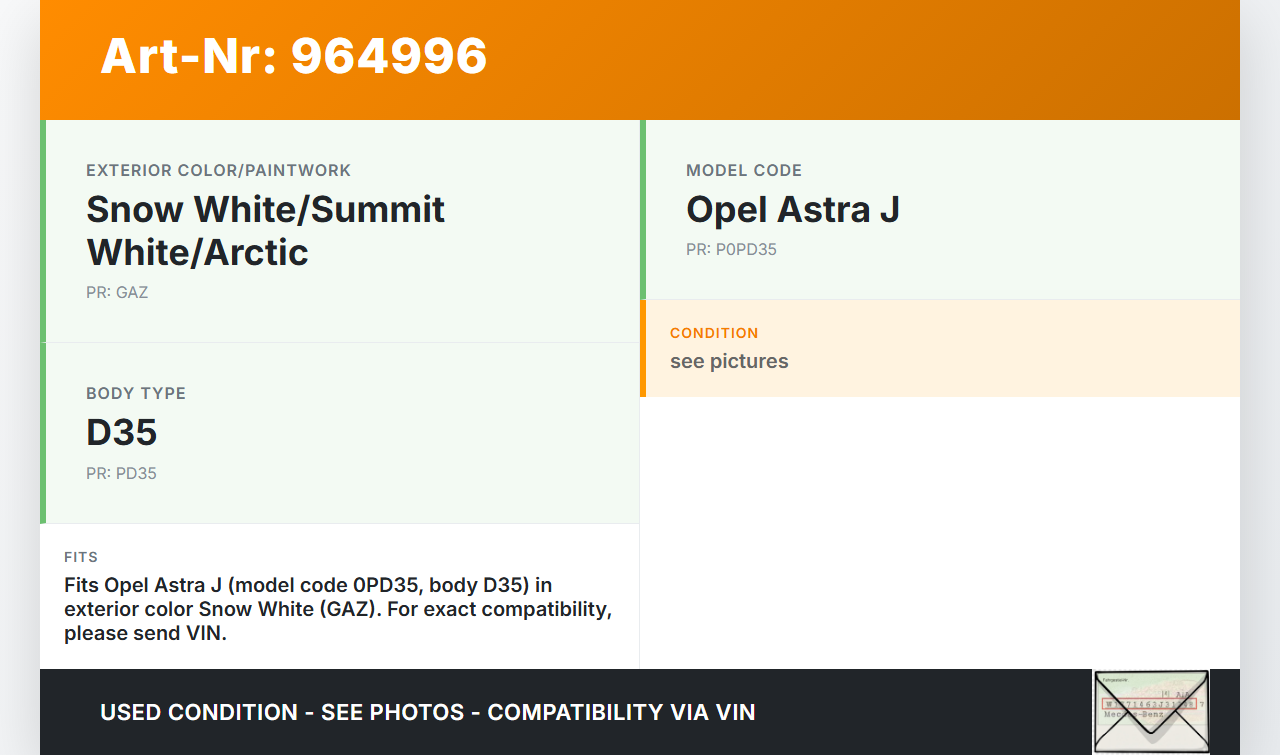Click the green accent bar beside Model Code
The width and height of the screenshot is (1280, 755).
pyautogui.click(x=643, y=210)
